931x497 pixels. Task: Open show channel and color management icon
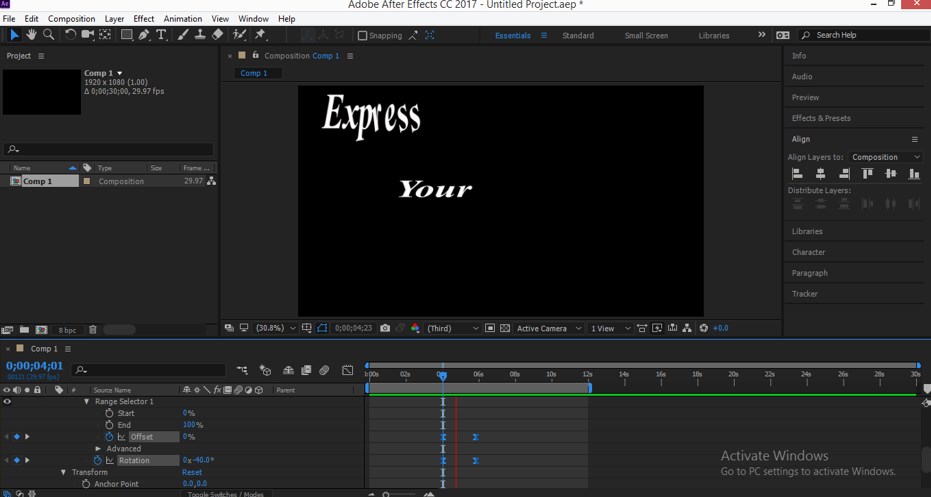click(x=415, y=328)
